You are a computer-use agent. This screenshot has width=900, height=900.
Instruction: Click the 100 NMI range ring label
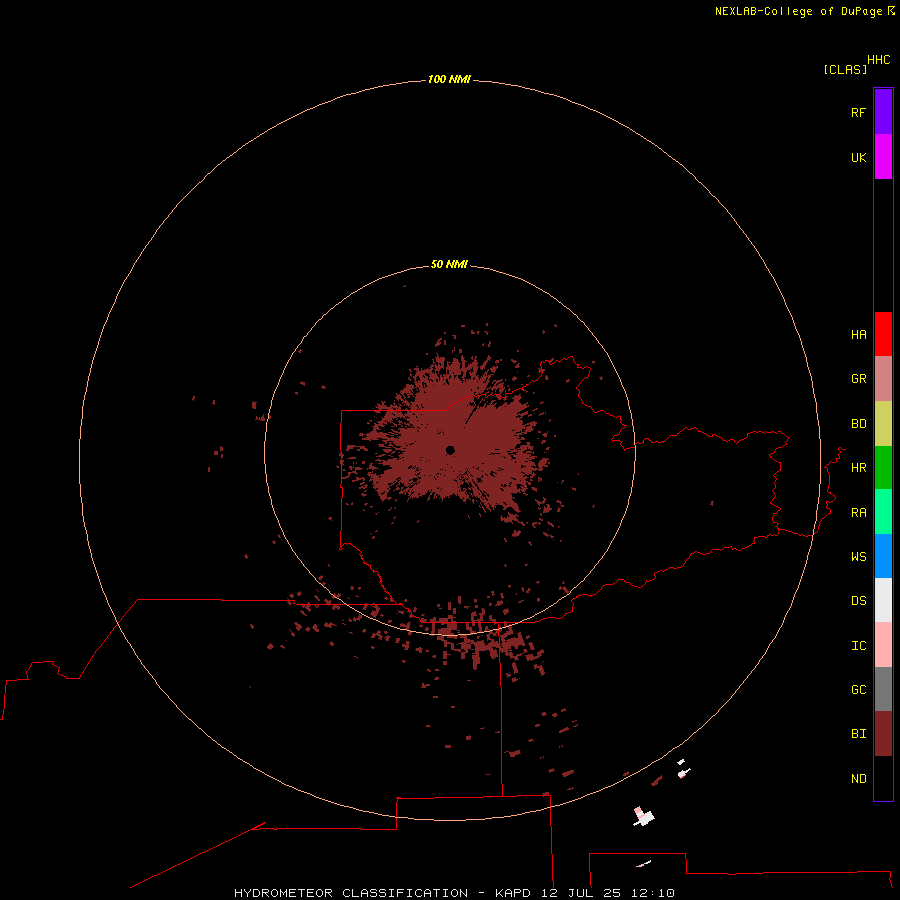[x=449, y=79]
